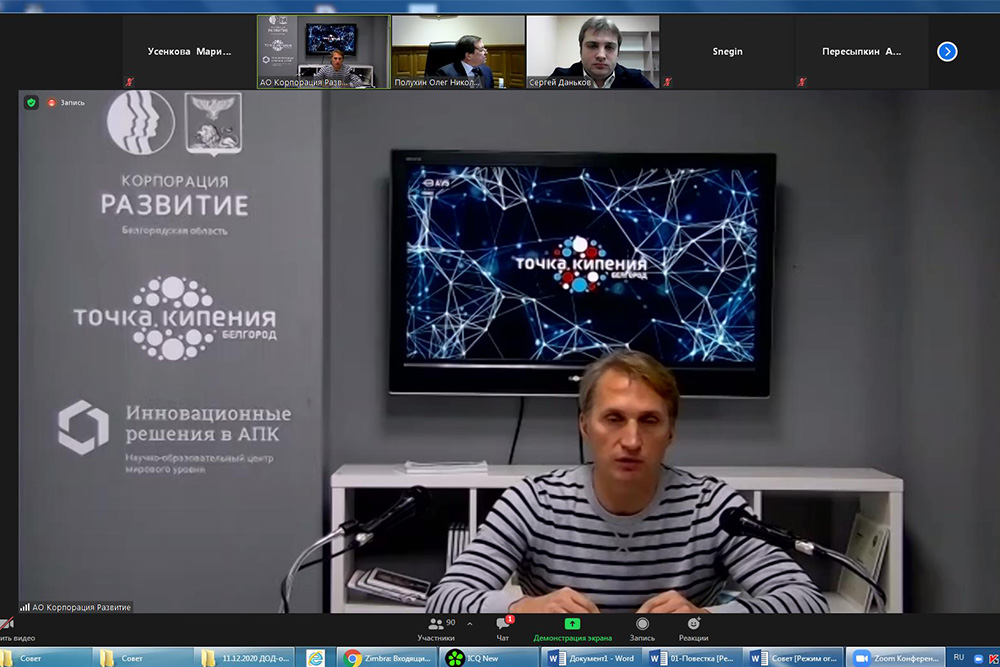Click muted microphone icon on Усенкова tile

(x=129, y=82)
